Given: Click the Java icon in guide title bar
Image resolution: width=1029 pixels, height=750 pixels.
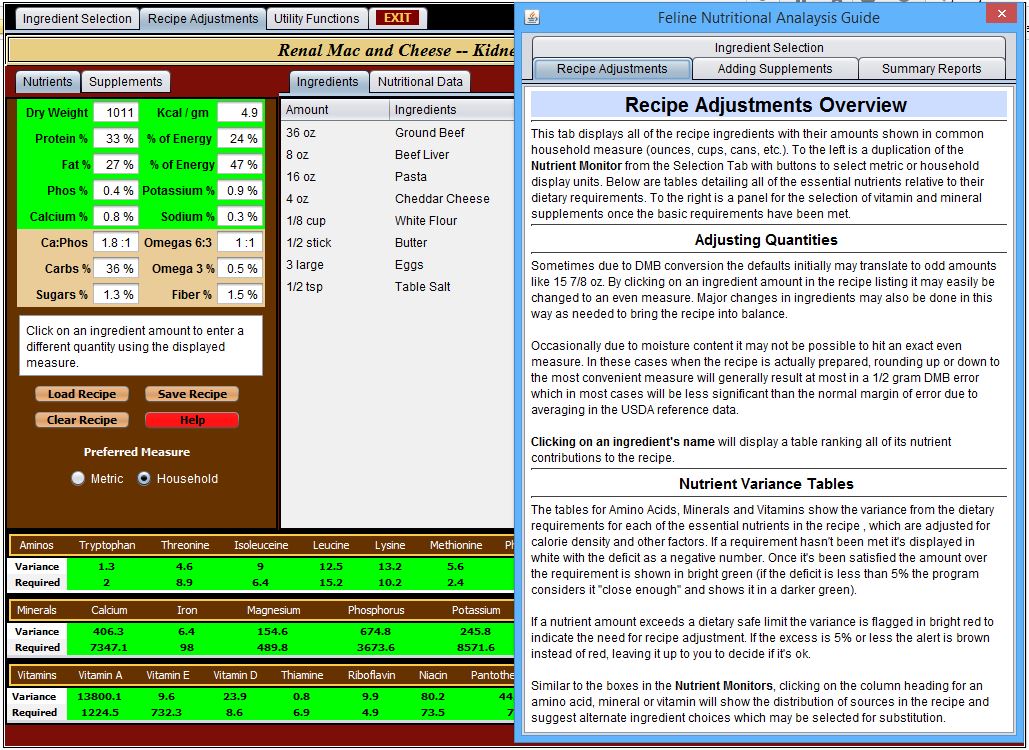Looking at the screenshot, I should [x=532, y=17].
